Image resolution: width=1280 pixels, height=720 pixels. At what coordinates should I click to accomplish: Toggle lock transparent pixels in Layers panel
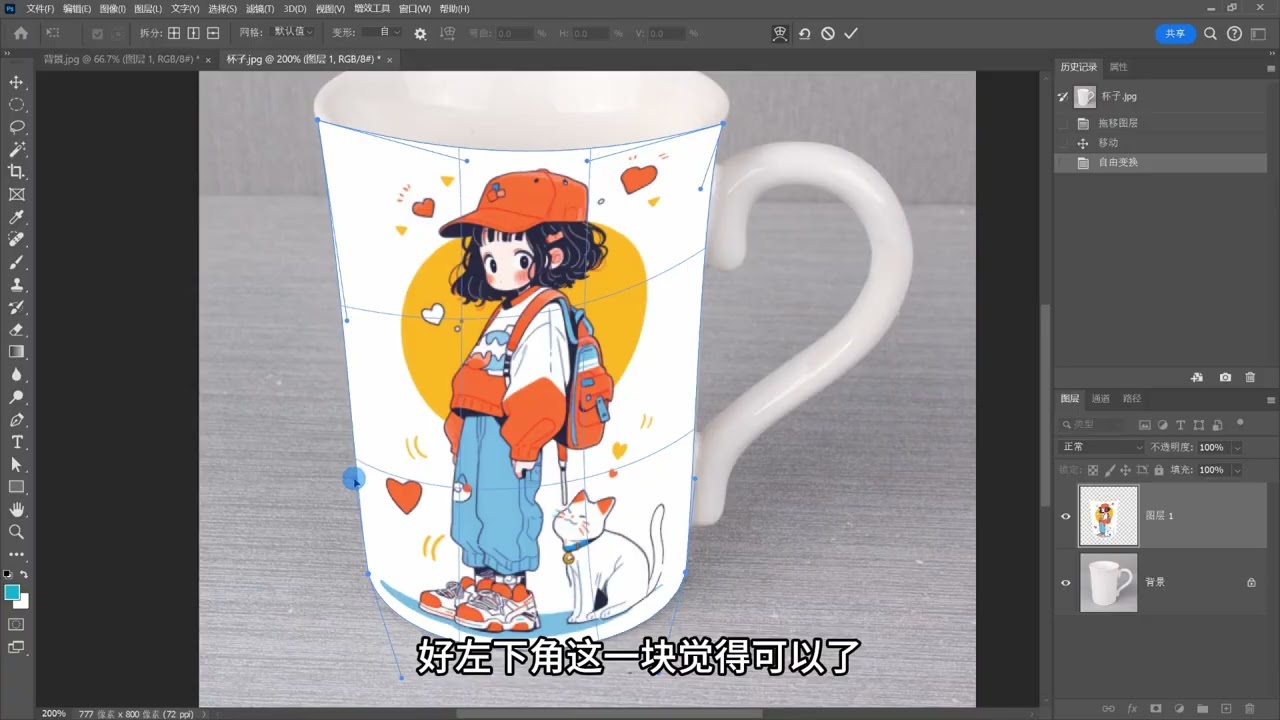pos(1093,470)
